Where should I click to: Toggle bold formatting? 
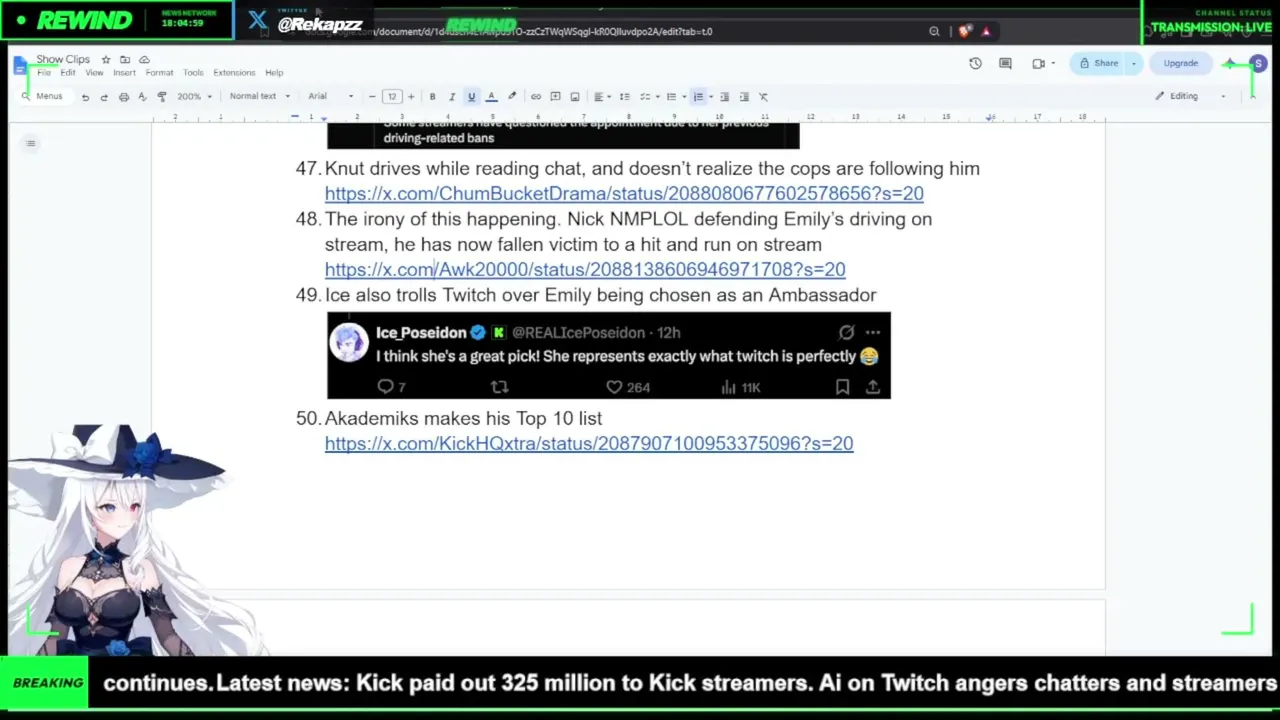point(432,97)
